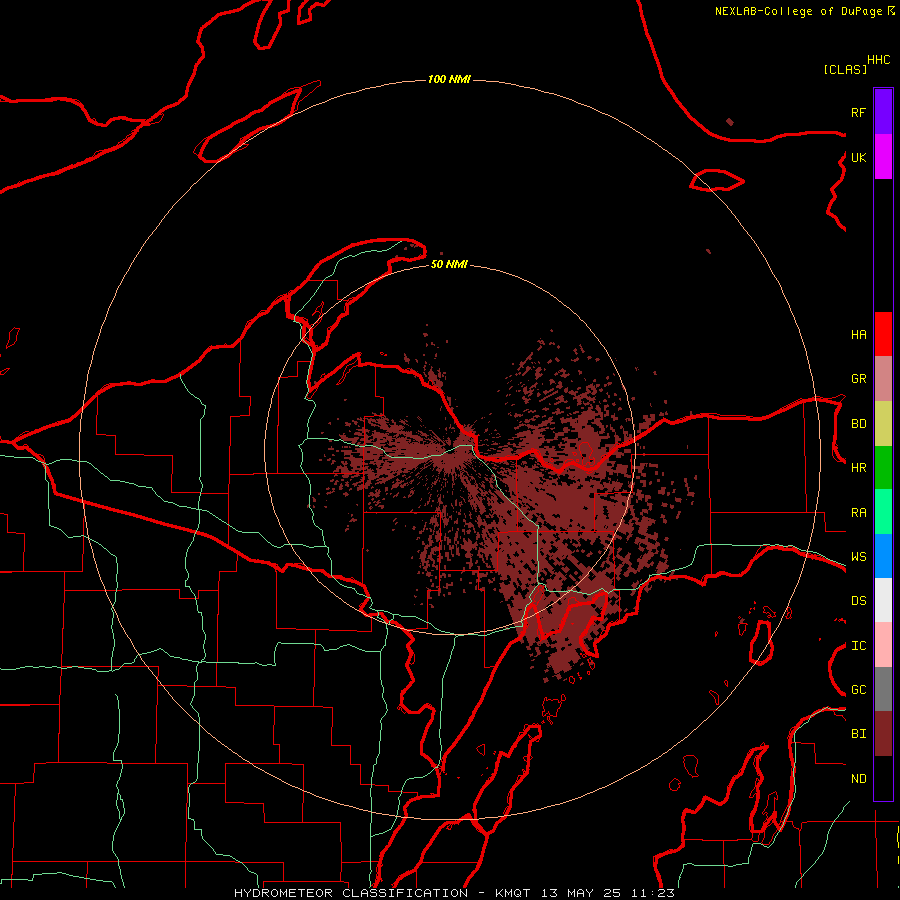900x900 pixels.
Task: Click the ND legend label
Action: pos(858,779)
